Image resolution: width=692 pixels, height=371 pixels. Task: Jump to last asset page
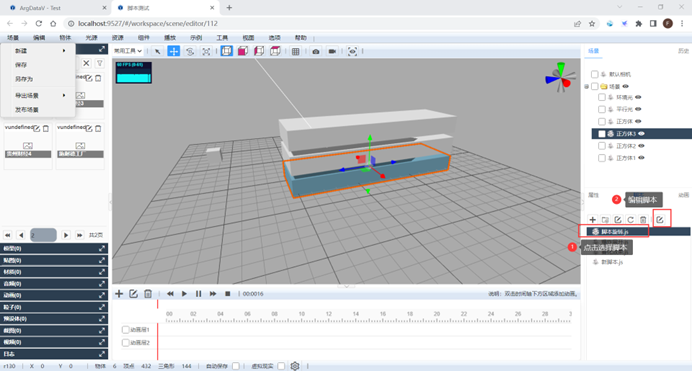click(80, 235)
